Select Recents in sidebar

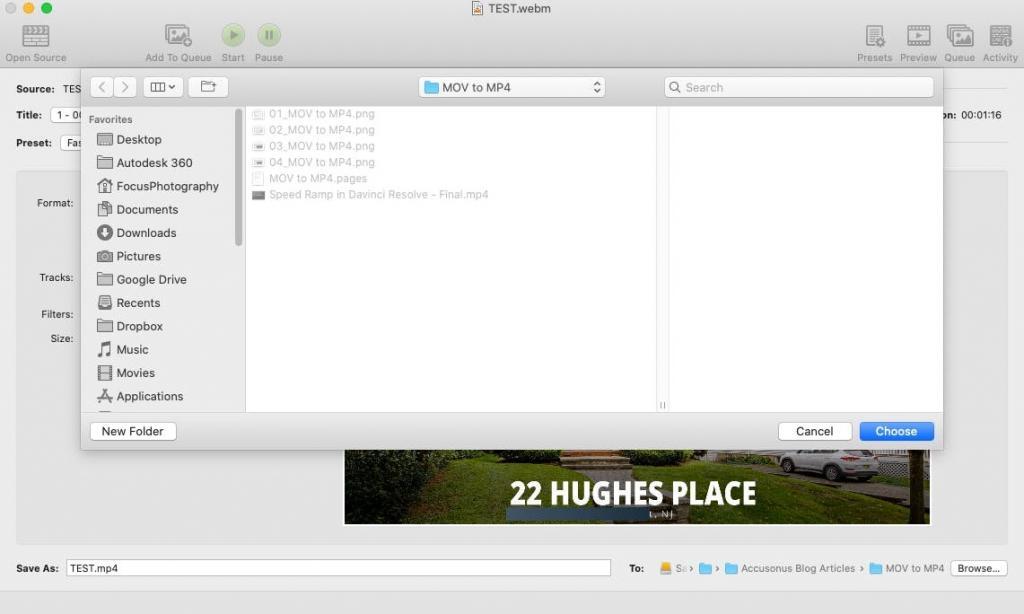[x=129, y=303]
